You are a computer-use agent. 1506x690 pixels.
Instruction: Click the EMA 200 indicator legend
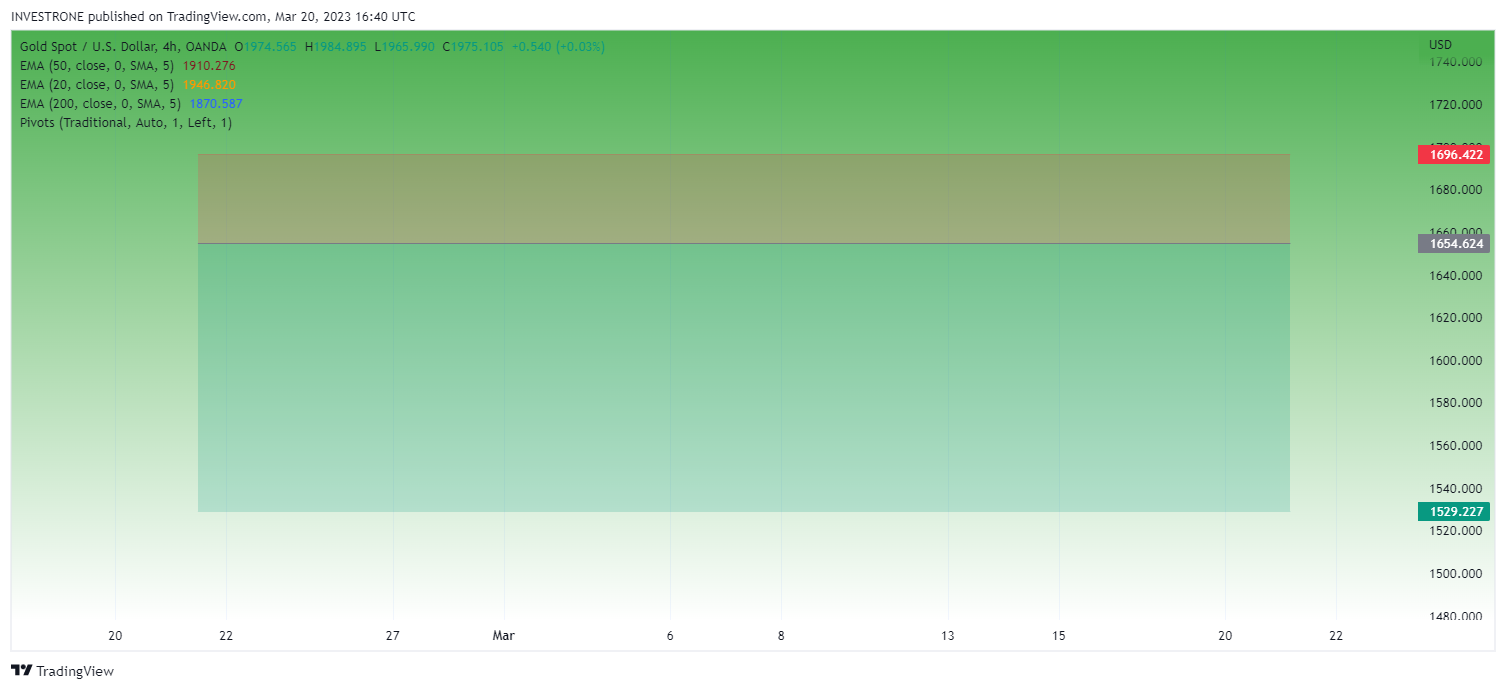pos(101,103)
